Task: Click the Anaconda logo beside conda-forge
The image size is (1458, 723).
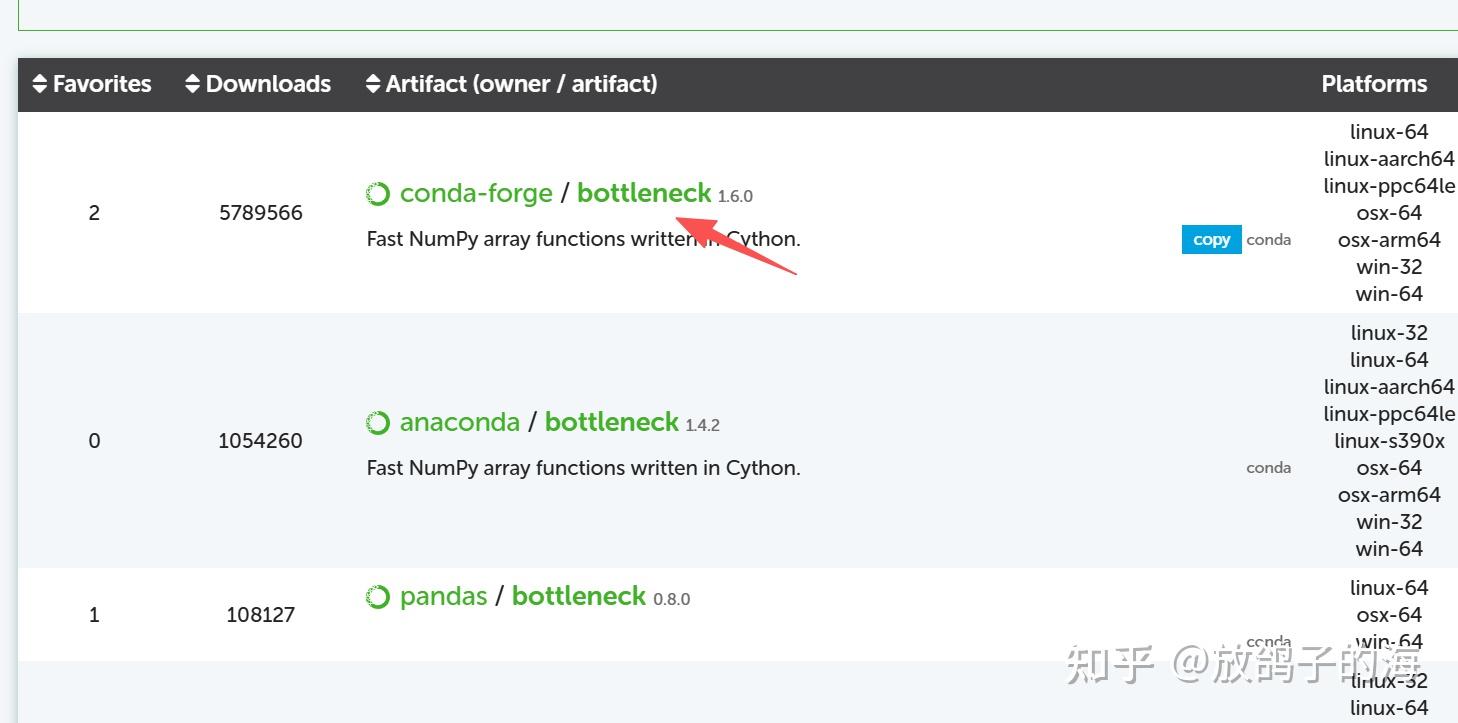Action: point(378,194)
